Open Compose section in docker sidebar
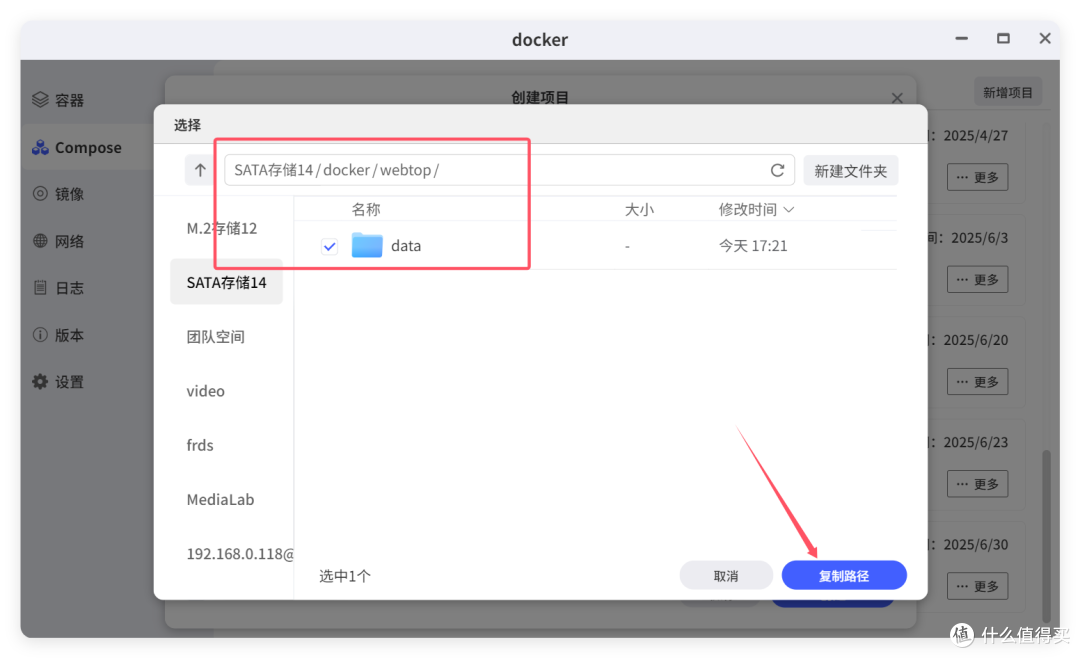 [x=87, y=147]
